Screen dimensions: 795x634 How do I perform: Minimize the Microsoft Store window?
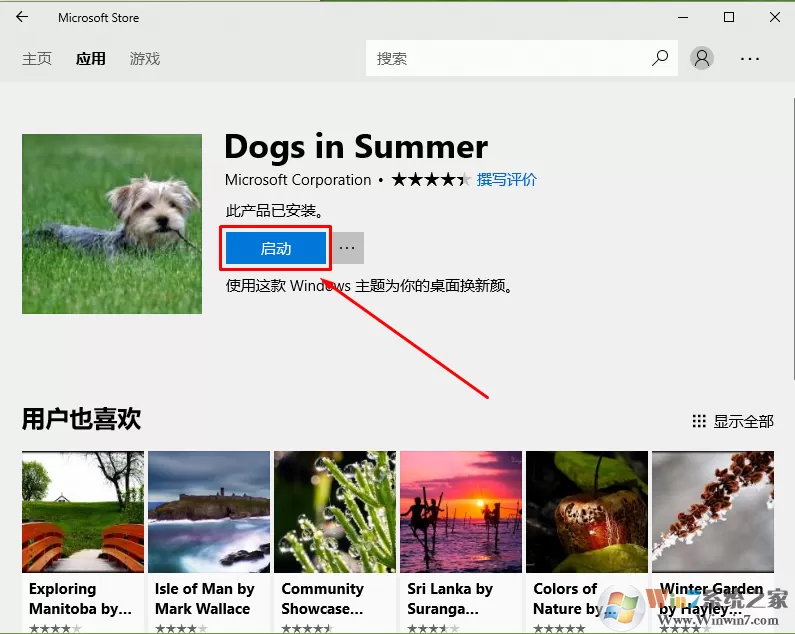pos(683,17)
